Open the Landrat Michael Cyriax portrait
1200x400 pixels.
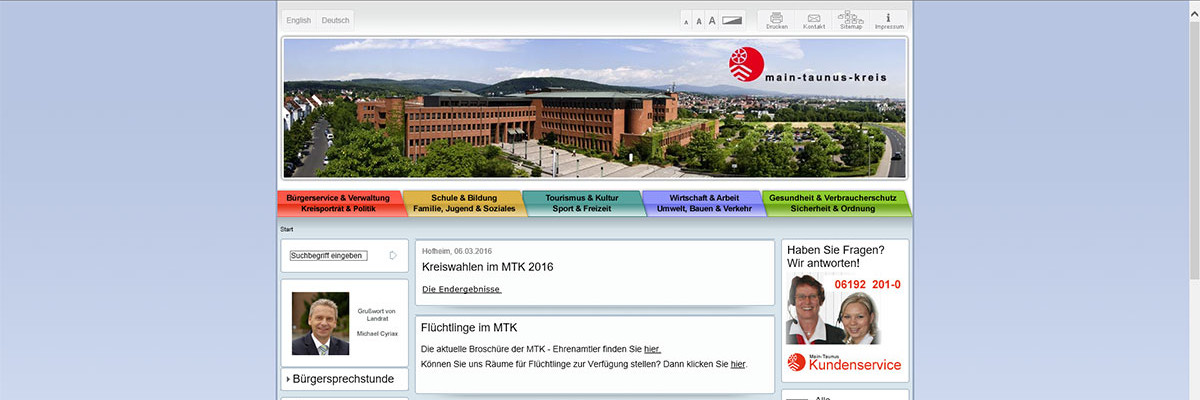[x=320, y=324]
